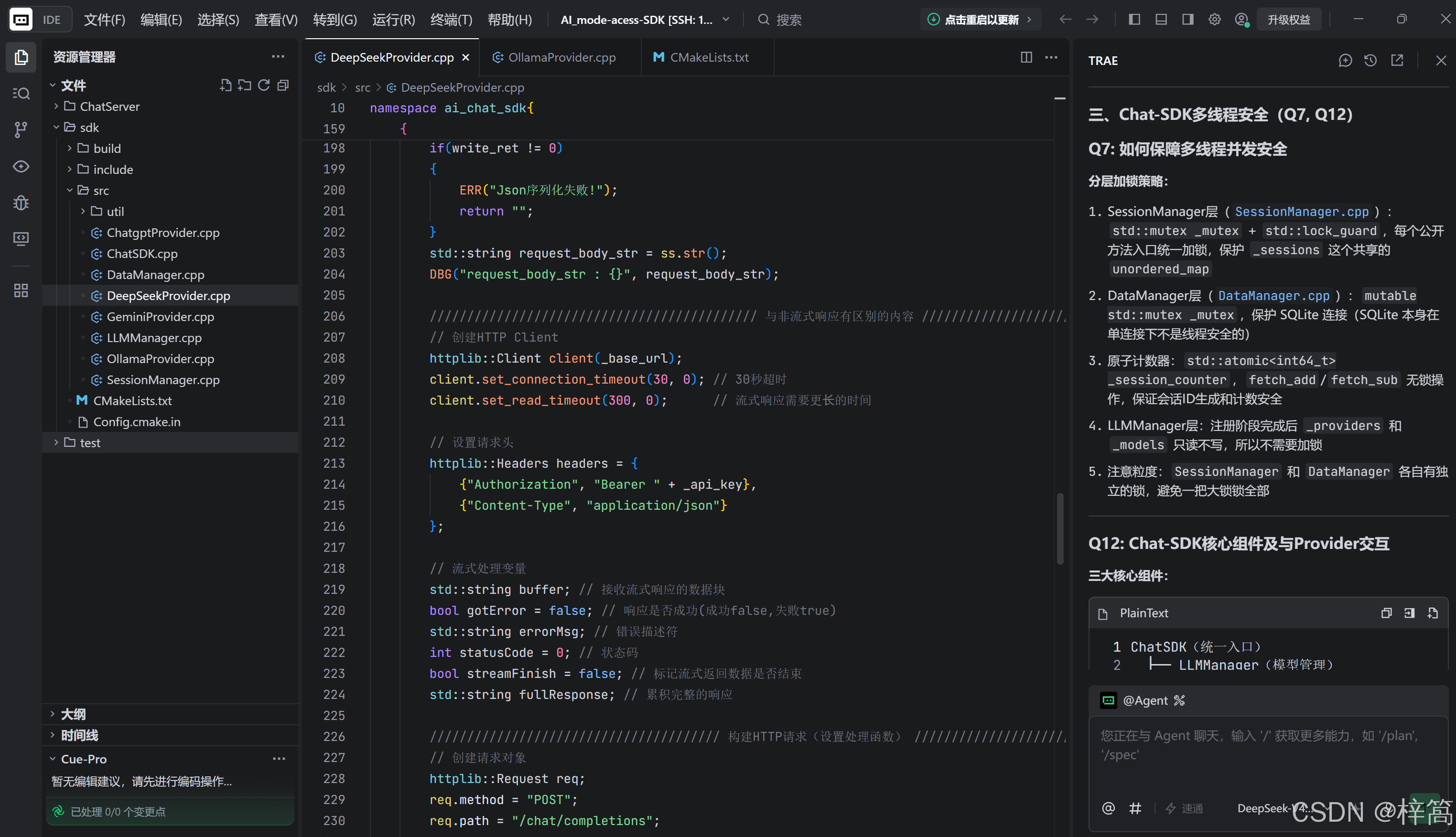Screen dimensions: 1456x837
Task: Expand the include folder
Action: [170, 170]
